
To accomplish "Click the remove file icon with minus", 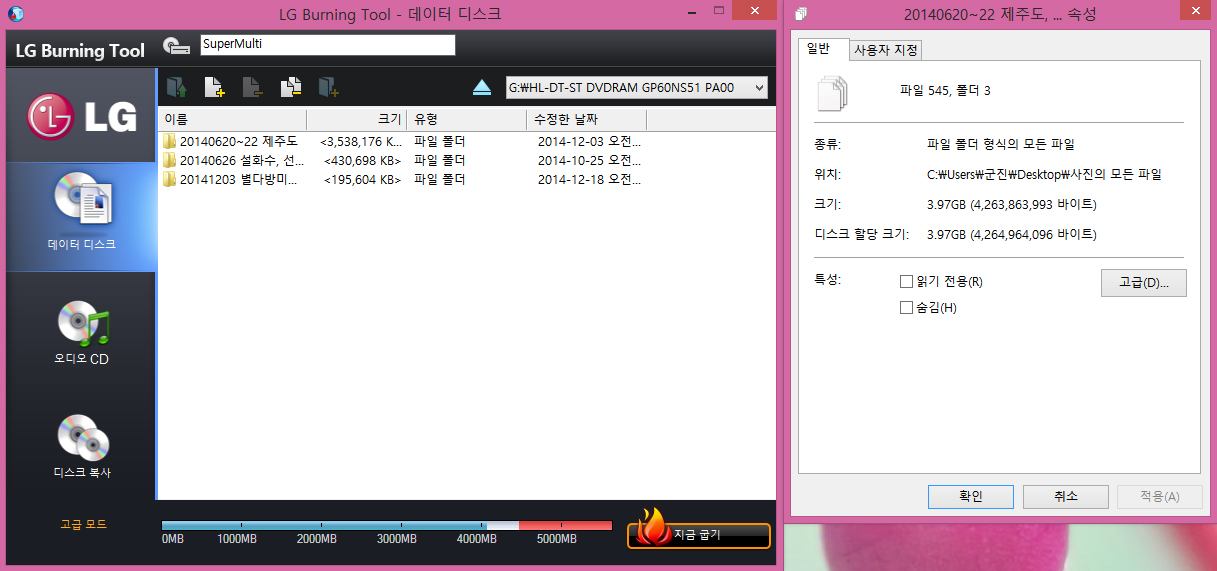I will (x=253, y=88).
